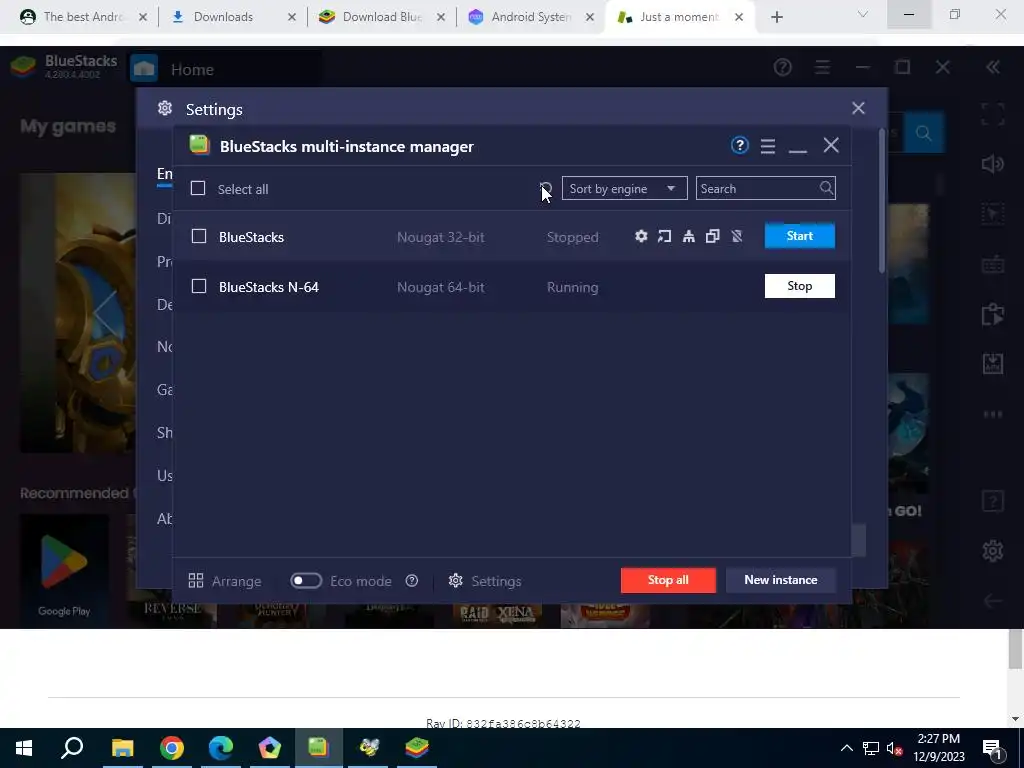Open more options dots in BlueStacks sidebar
This screenshot has width=1024, height=768.
point(993,414)
